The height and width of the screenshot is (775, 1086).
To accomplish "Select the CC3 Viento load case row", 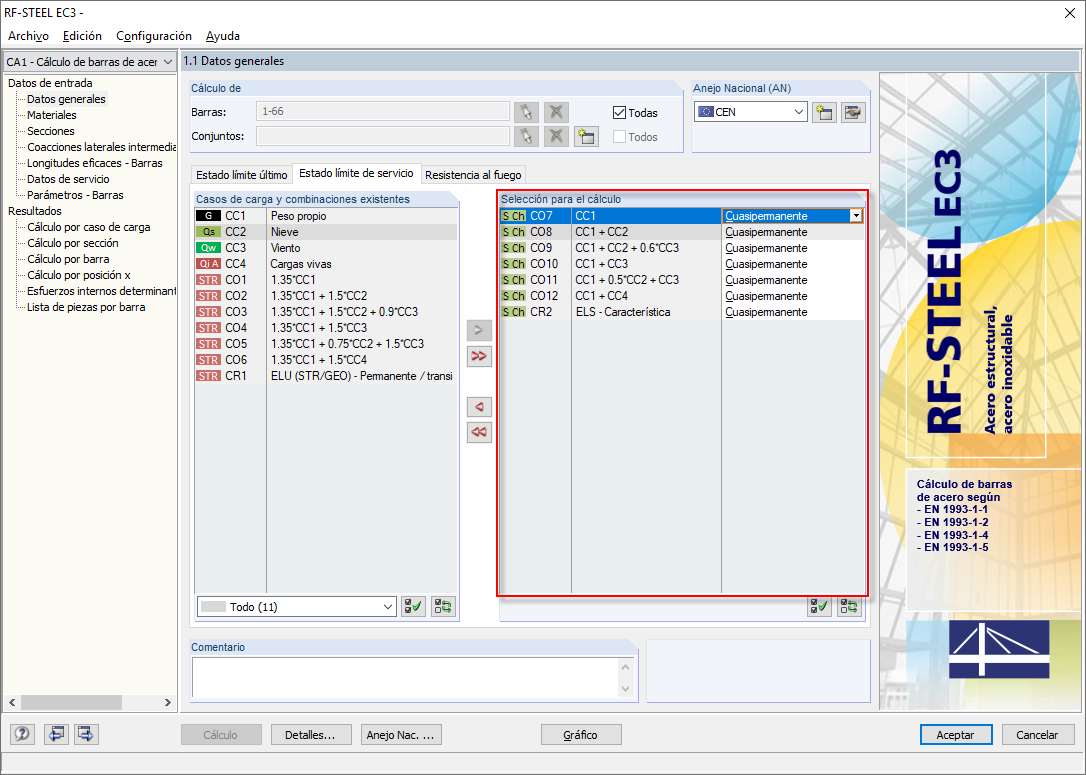I will [326, 248].
